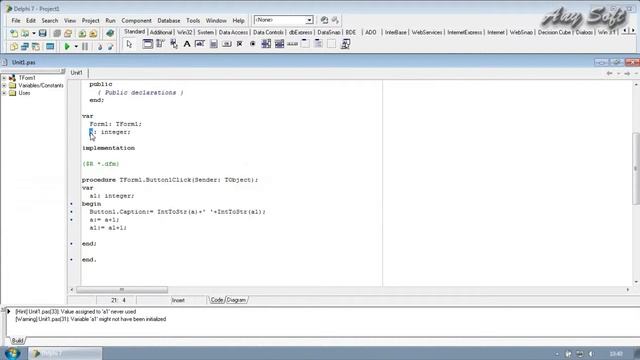The height and width of the screenshot is (360, 640).
Task: Switch to the Additional palette tab
Action: (x=161, y=32)
